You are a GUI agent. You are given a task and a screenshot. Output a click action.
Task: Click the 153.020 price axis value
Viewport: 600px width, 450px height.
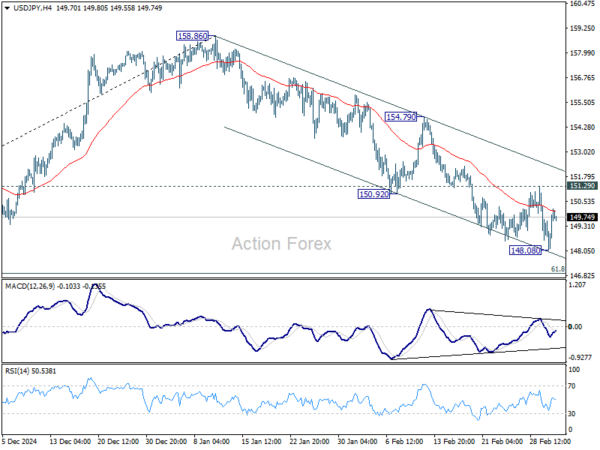click(582, 152)
